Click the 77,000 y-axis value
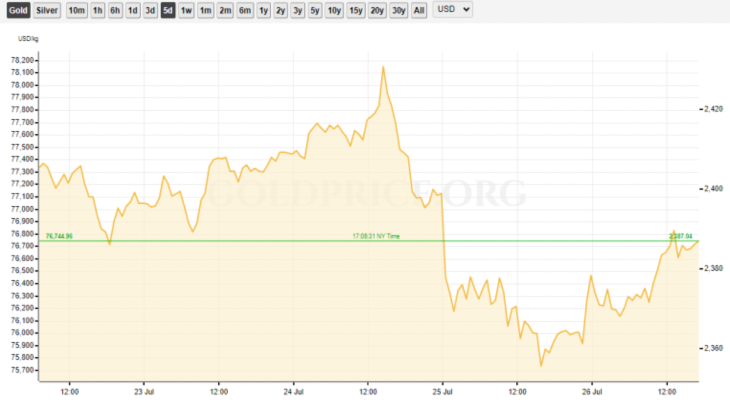This screenshot has height=405, width=730. pos(22,209)
